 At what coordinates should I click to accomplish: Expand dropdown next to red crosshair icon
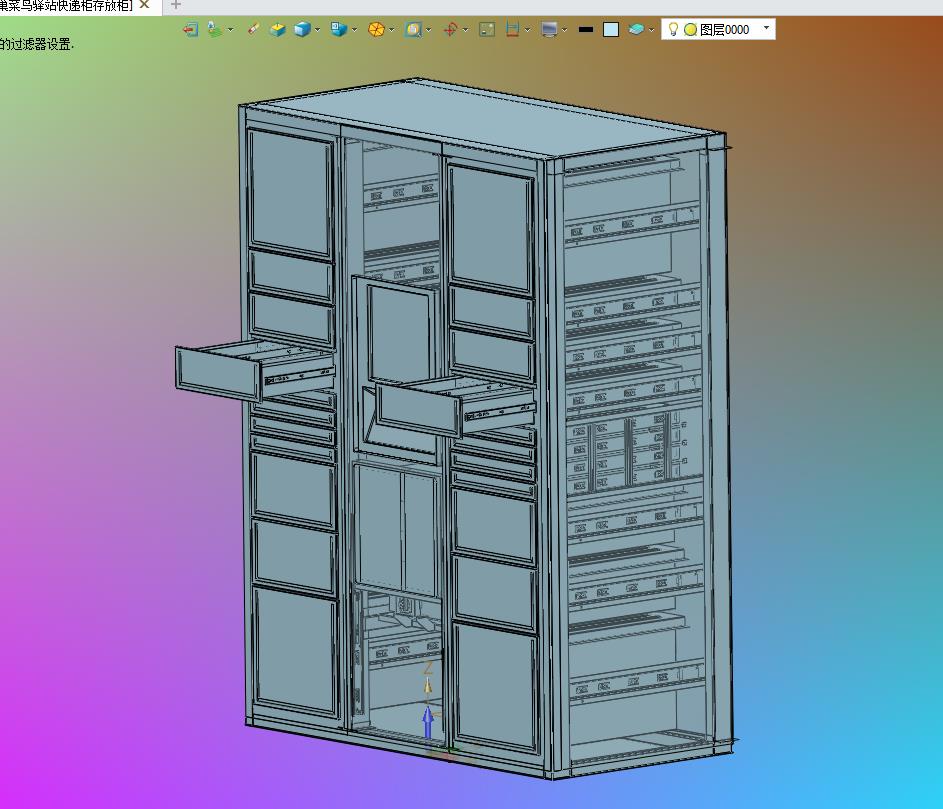click(465, 29)
